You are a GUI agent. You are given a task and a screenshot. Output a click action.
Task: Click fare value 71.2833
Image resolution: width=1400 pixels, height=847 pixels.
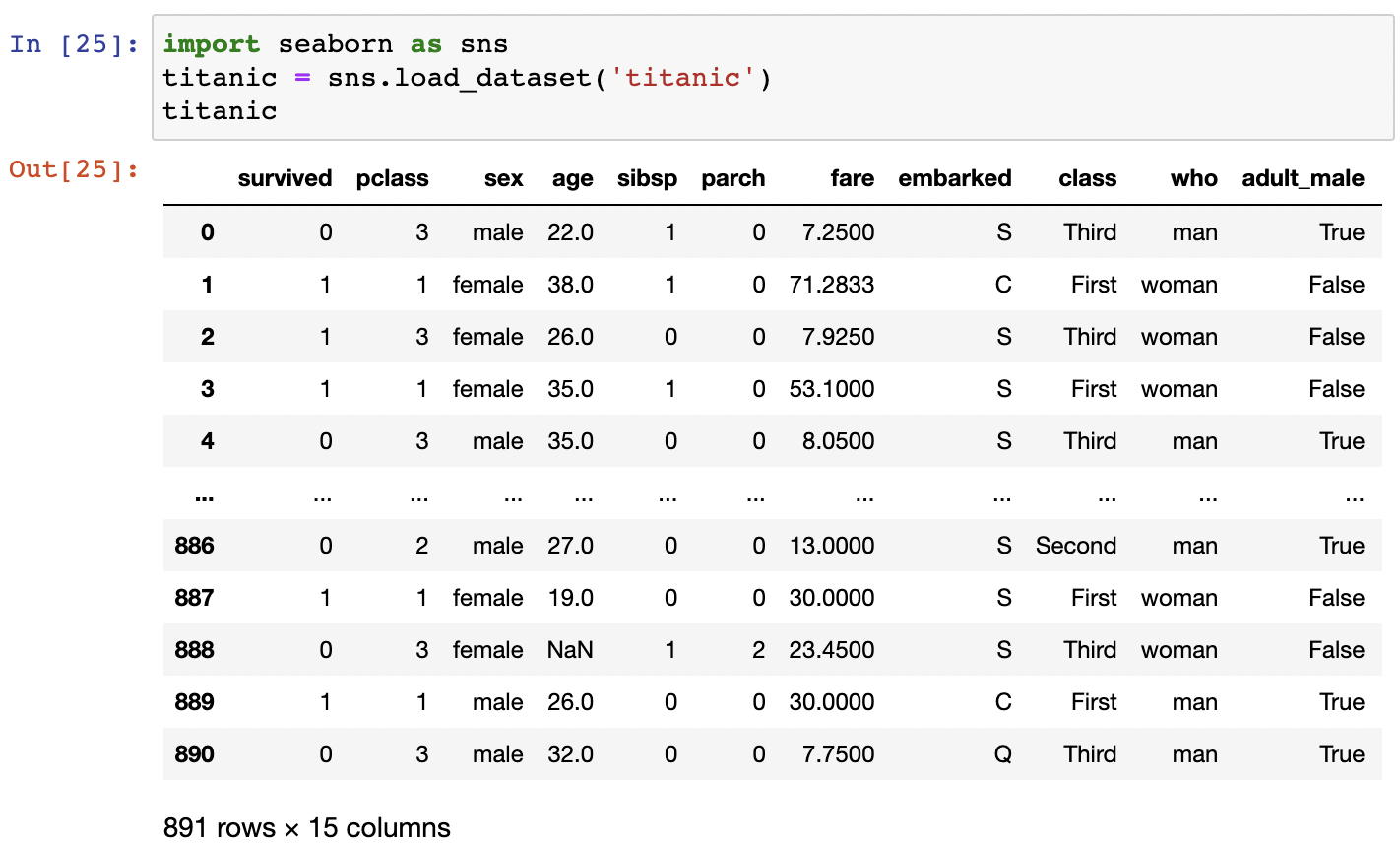832,285
